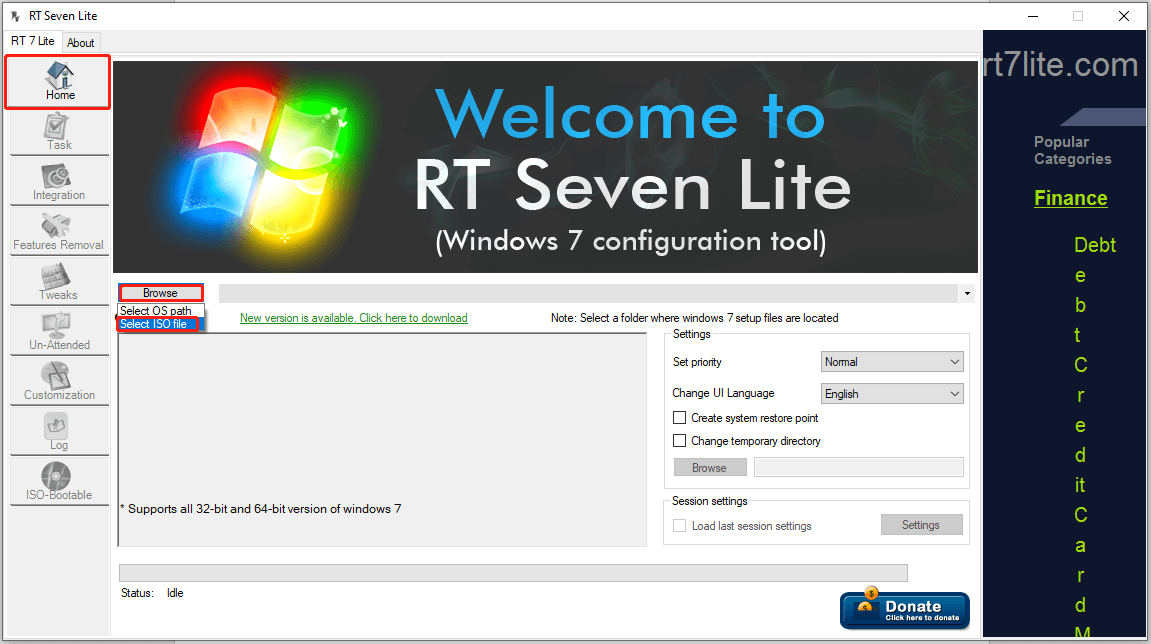Open the ISO-Bootable section
The height and width of the screenshot is (644, 1151).
[59, 482]
